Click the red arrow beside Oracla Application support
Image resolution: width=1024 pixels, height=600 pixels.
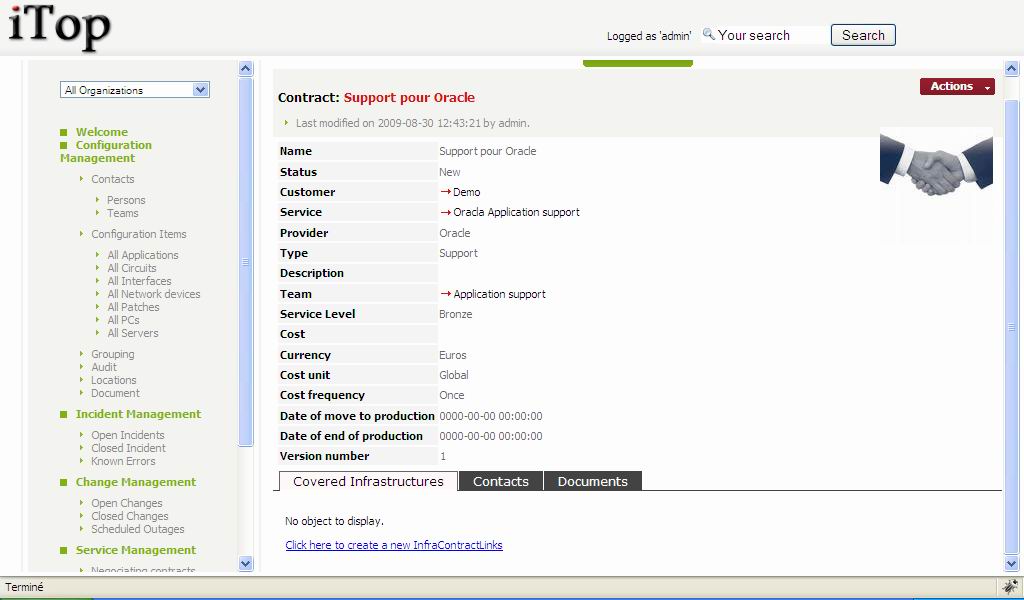tap(445, 212)
